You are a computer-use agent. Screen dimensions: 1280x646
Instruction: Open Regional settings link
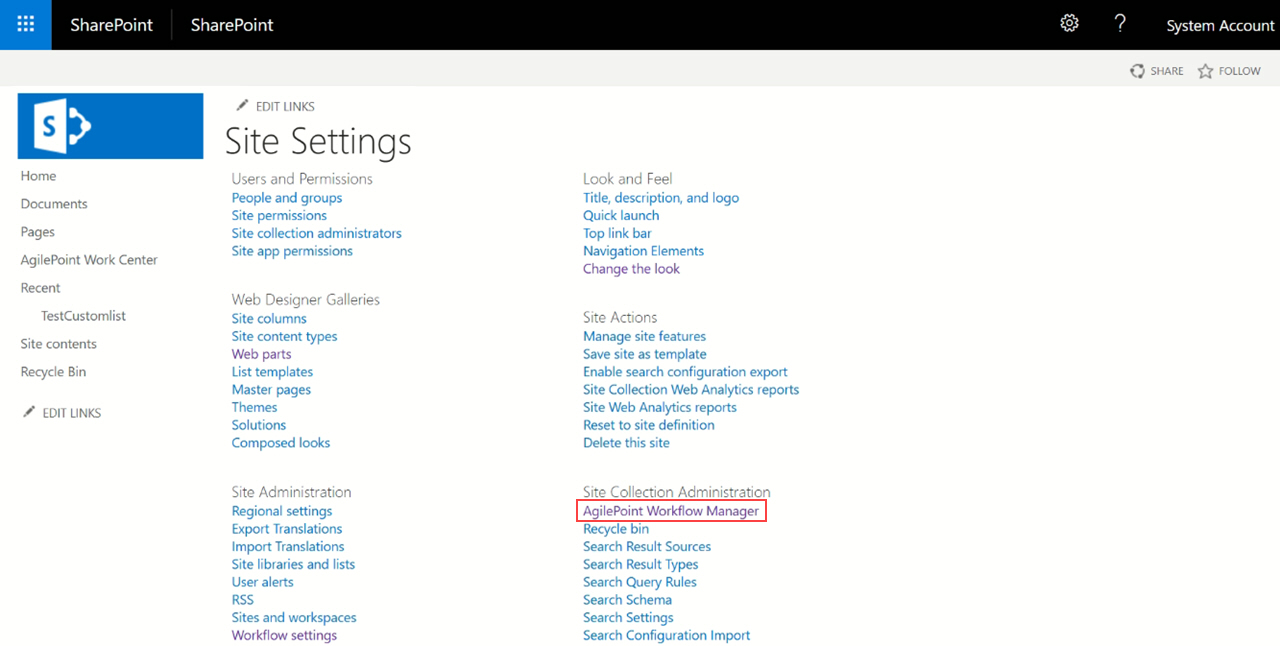(x=282, y=511)
